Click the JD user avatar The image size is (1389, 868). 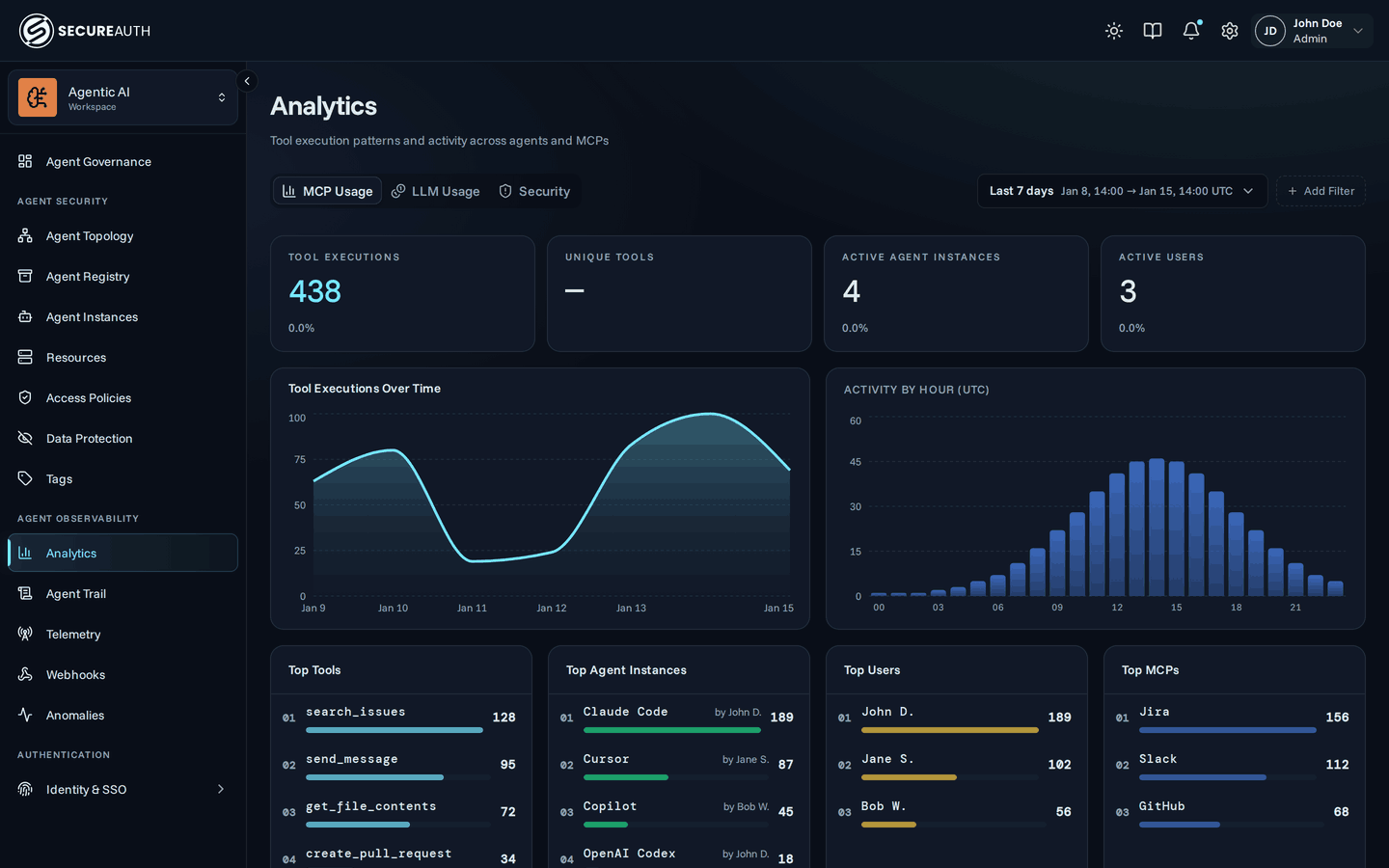1270,31
